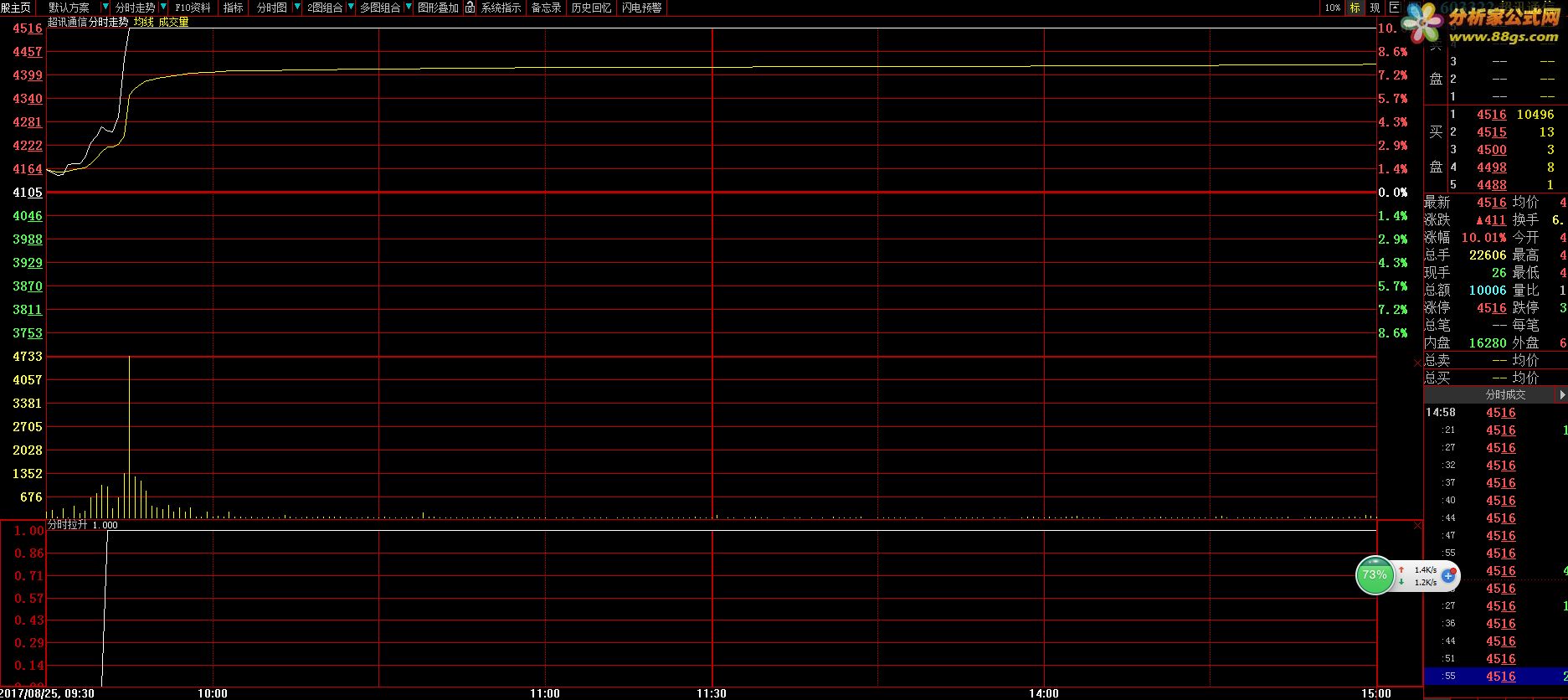The height and width of the screenshot is (700, 1568).
Task: Click 涨幅 value 10.01%
Action: pos(1483,238)
